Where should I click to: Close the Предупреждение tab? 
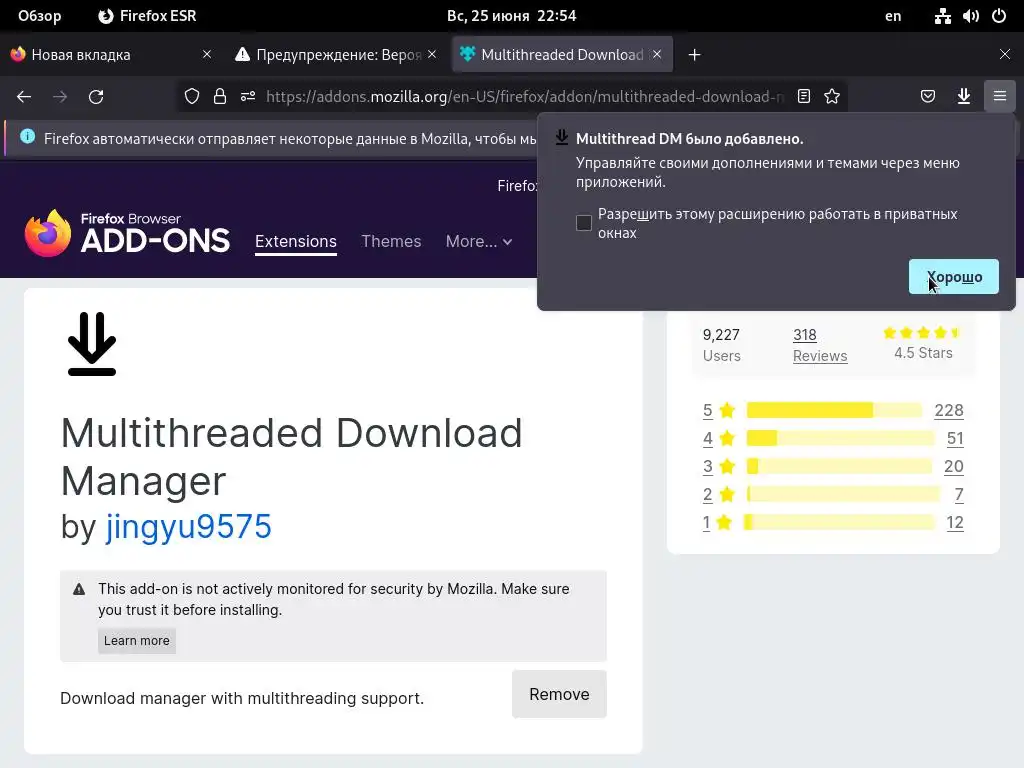[432, 54]
